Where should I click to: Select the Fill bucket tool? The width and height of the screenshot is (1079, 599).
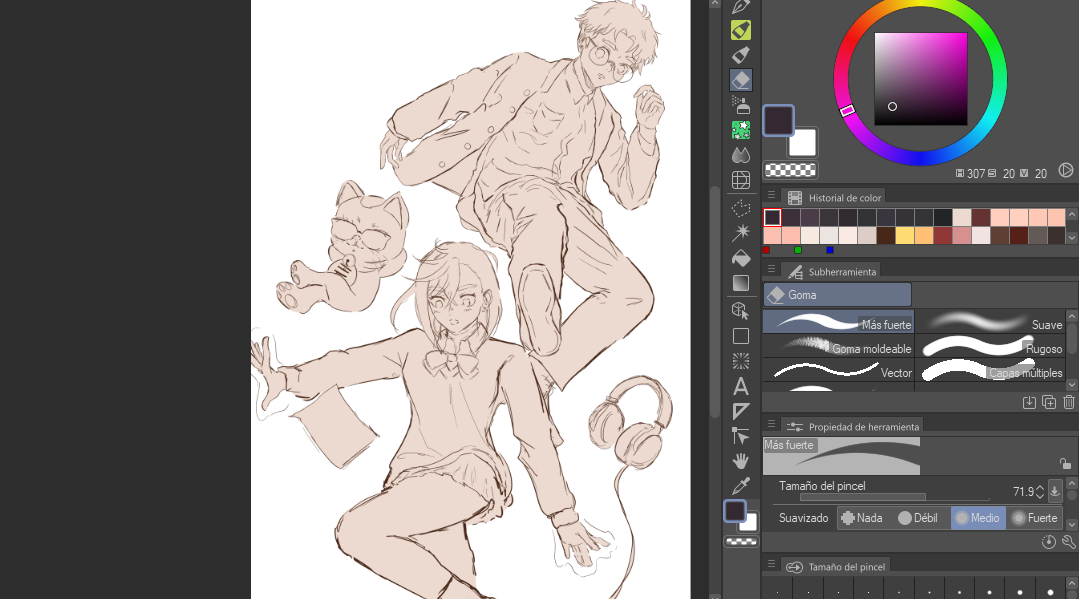tap(741, 258)
